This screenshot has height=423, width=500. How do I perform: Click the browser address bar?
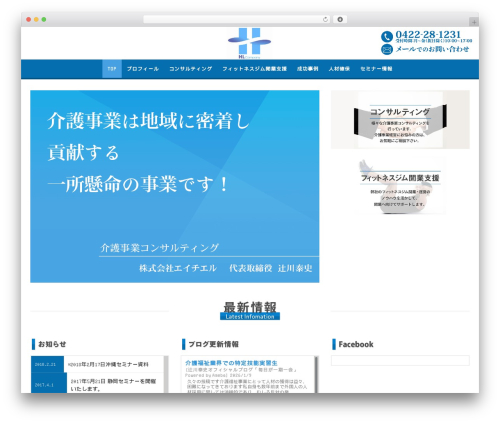(237, 20)
